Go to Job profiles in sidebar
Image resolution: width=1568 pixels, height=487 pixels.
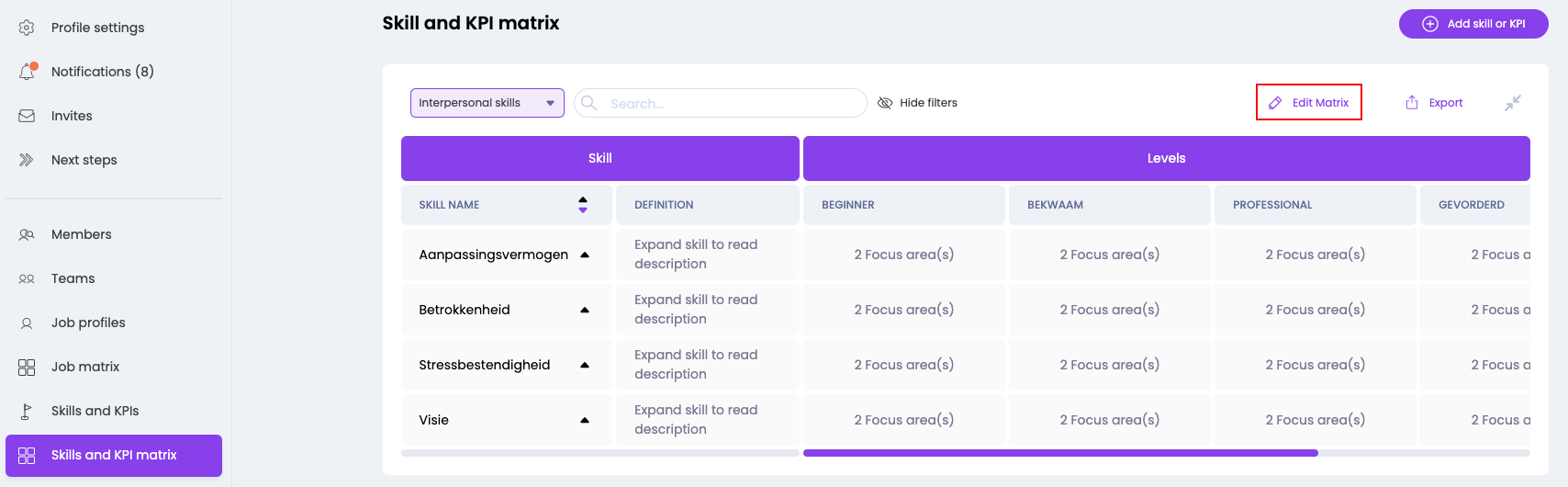88,323
